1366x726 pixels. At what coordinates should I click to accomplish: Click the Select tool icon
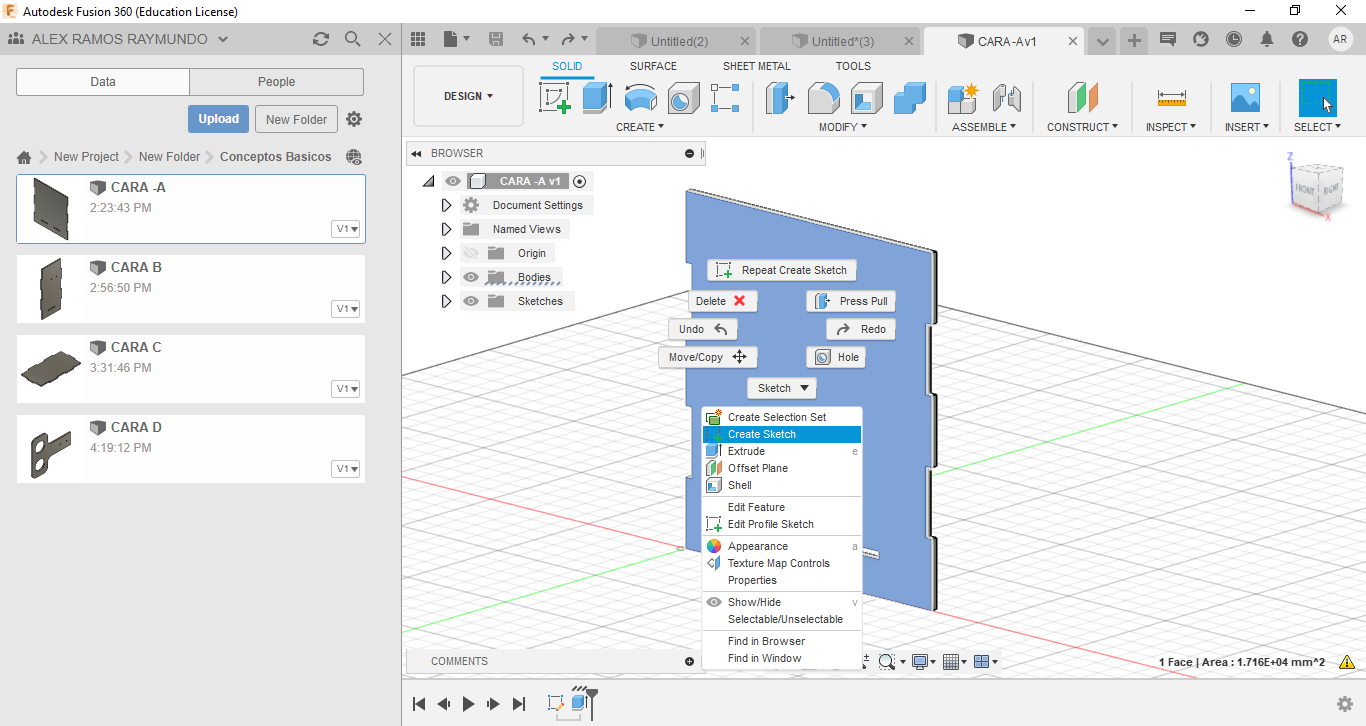click(1317, 98)
